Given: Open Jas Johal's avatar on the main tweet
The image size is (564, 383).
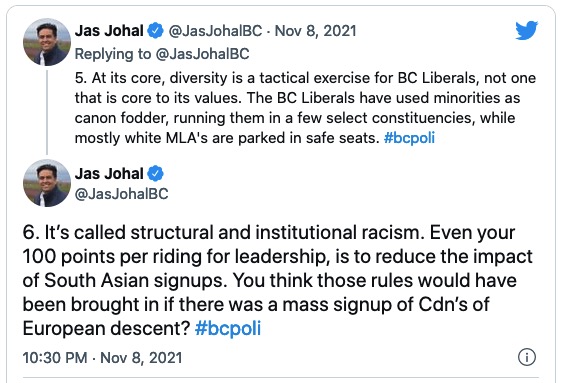Looking at the screenshot, I should point(47,183).
